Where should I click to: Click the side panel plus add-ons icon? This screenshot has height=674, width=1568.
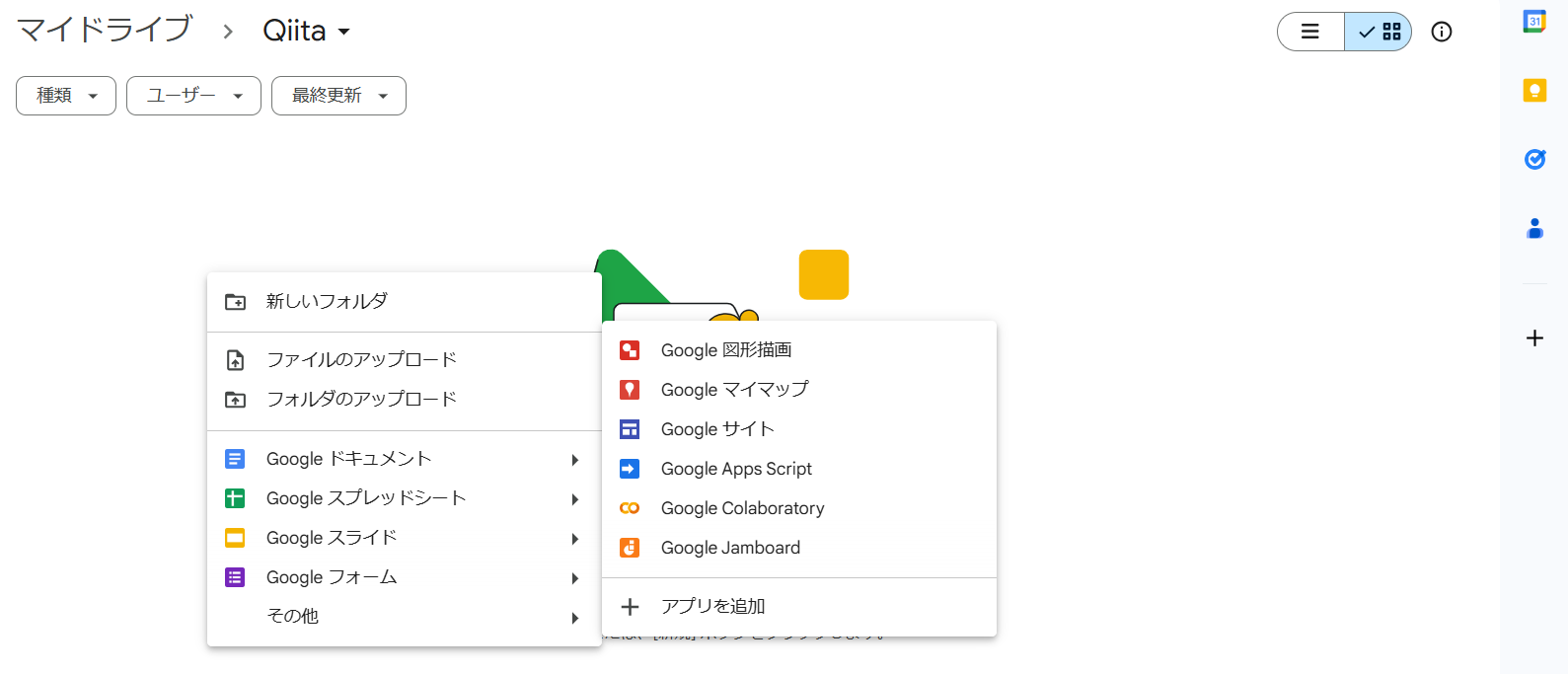tap(1534, 338)
